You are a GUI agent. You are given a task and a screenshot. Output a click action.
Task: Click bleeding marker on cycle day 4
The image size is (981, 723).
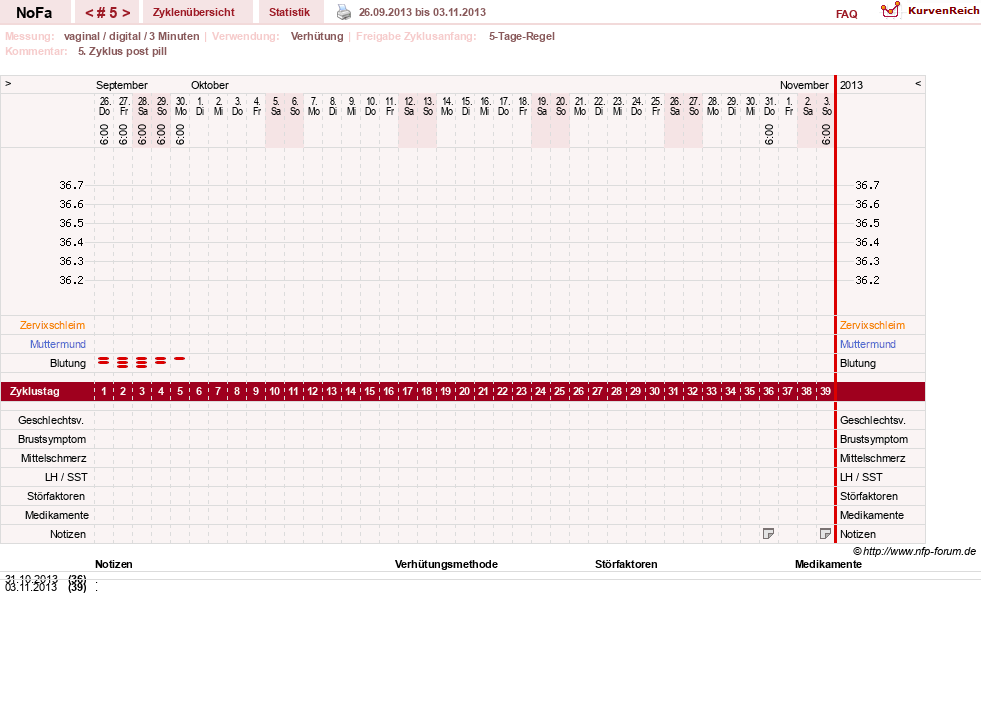[x=161, y=361]
